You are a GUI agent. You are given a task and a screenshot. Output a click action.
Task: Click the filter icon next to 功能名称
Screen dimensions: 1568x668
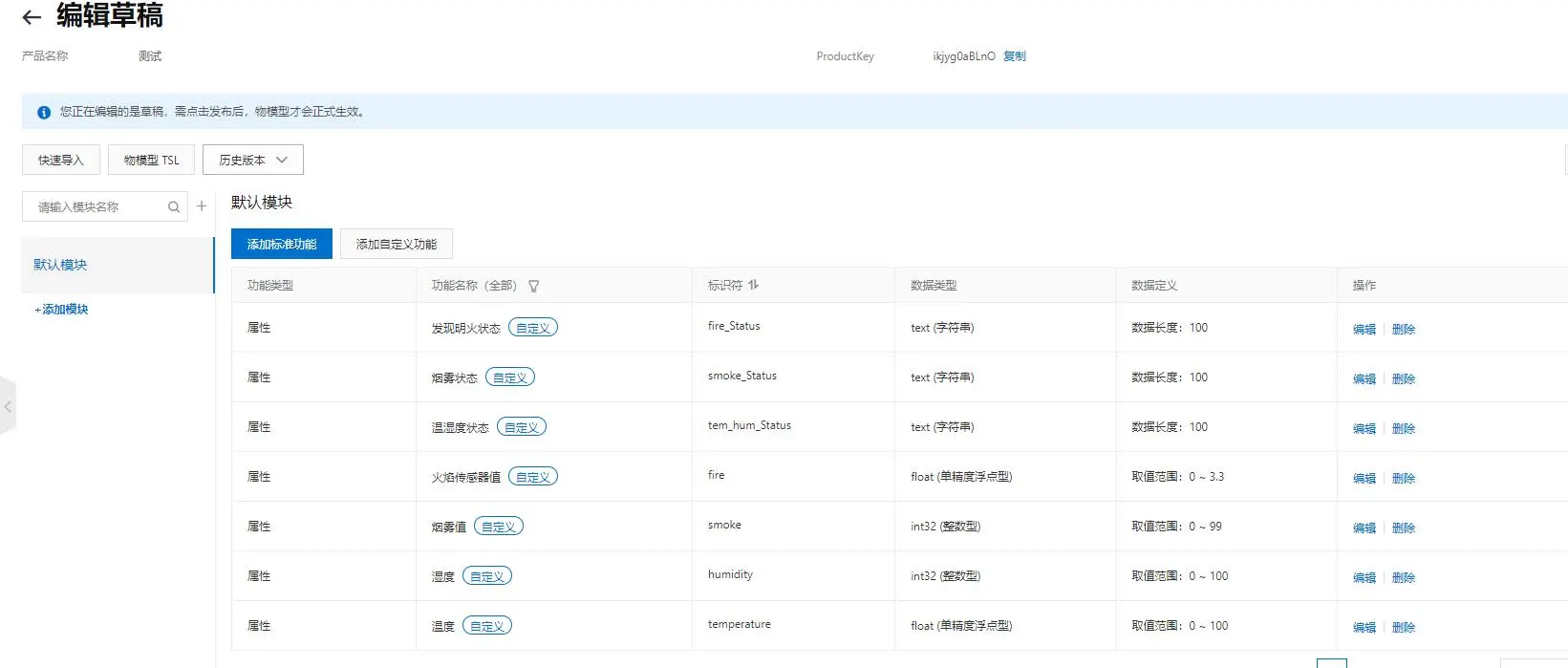tap(534, 286)
